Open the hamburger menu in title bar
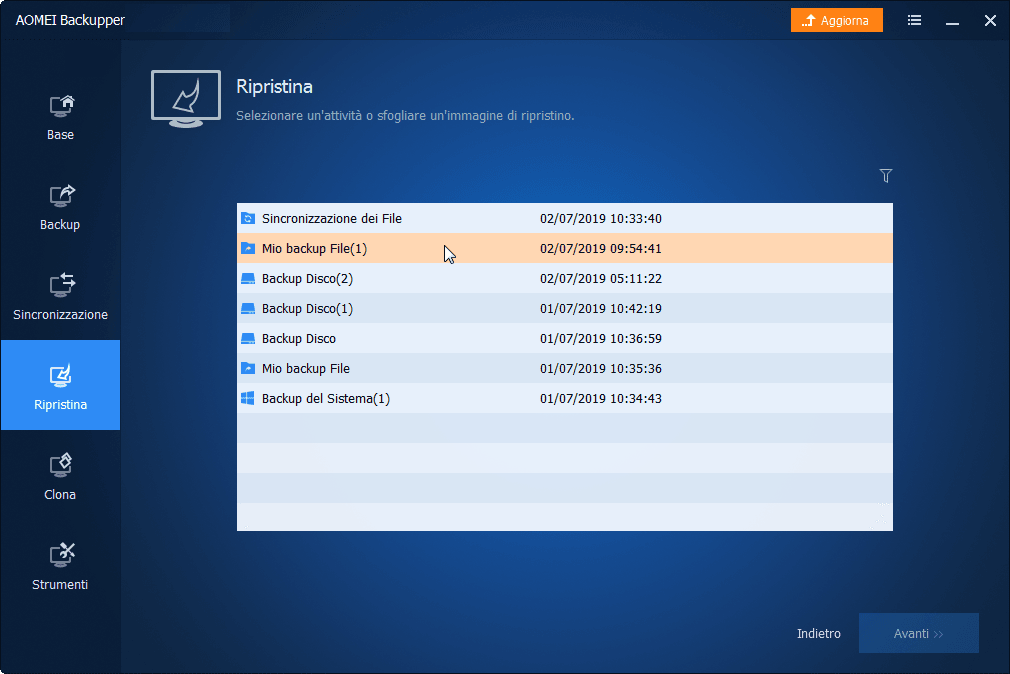This screenshot has height=674, width=1010. 914,21
